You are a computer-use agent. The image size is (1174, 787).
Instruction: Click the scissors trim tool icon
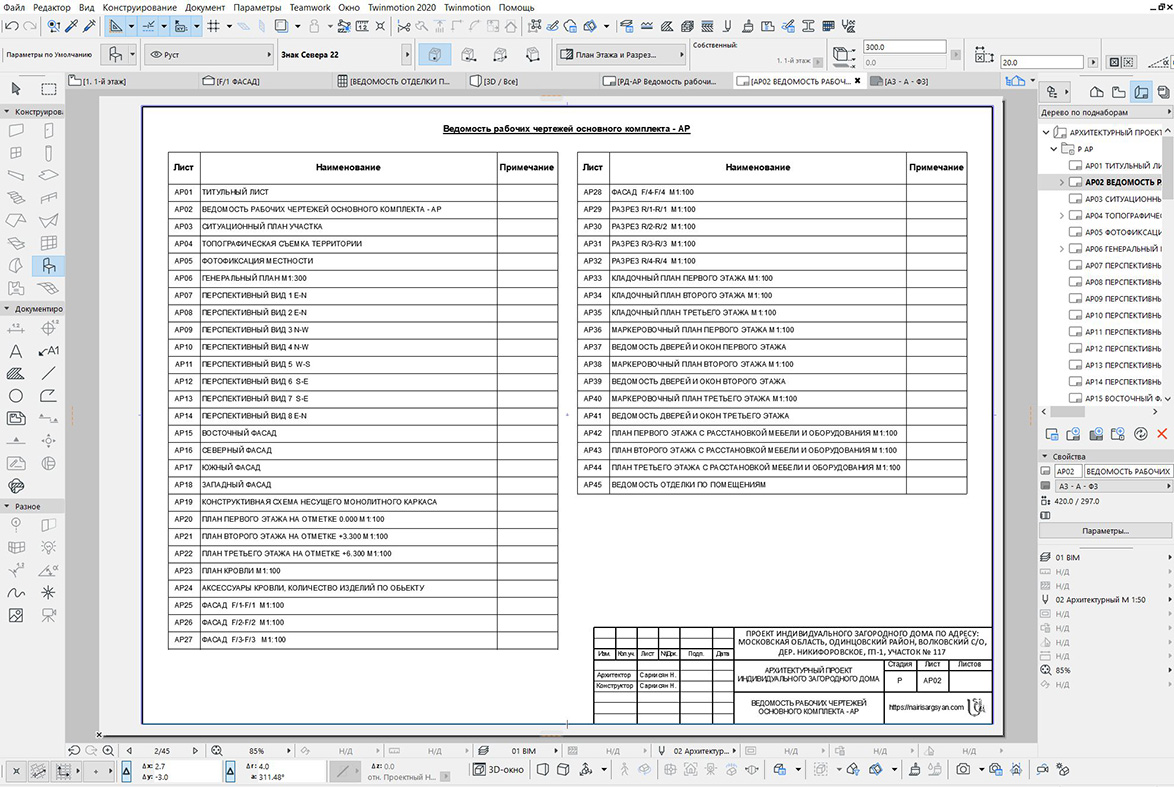pyautogui.click(x=404, y=26)
